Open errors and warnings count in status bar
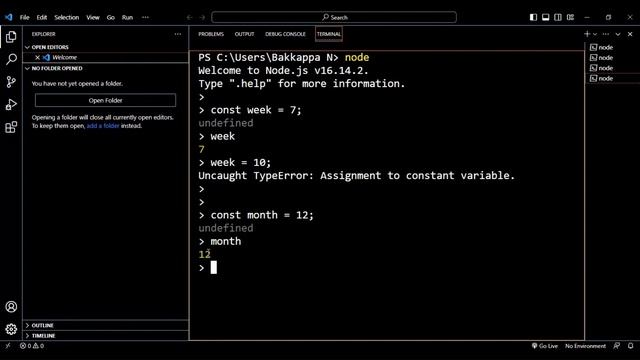Viewport: 640px width, 360px height. point(32,346)
